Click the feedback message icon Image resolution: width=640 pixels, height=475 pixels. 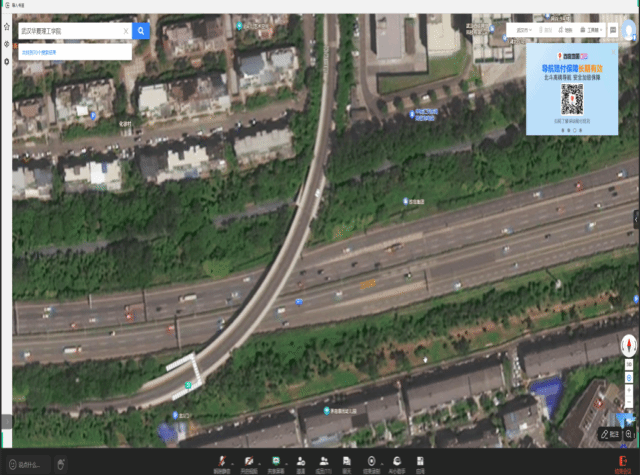pos(615,31)
